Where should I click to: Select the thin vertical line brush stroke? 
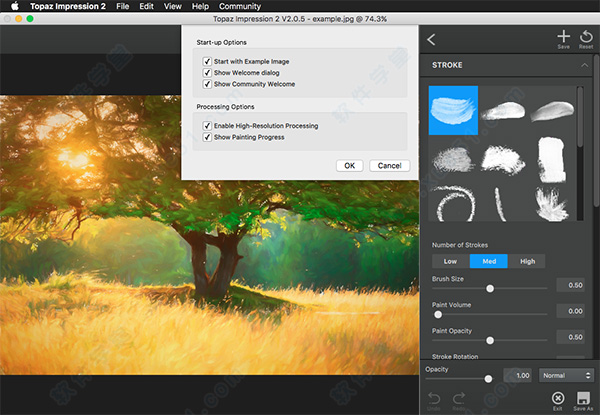click(x=500, y=204)
